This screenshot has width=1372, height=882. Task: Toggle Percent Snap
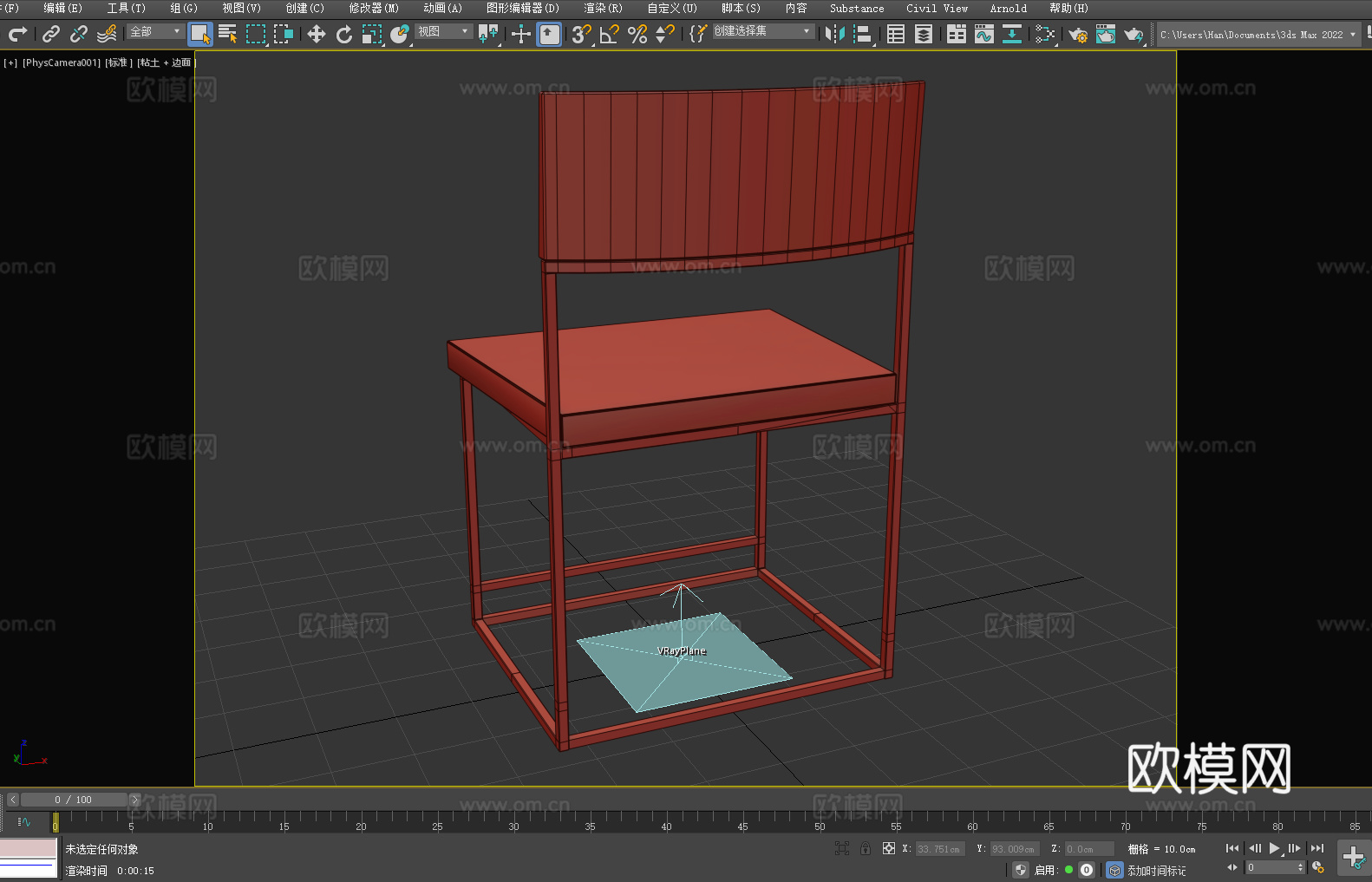point(637,35)
